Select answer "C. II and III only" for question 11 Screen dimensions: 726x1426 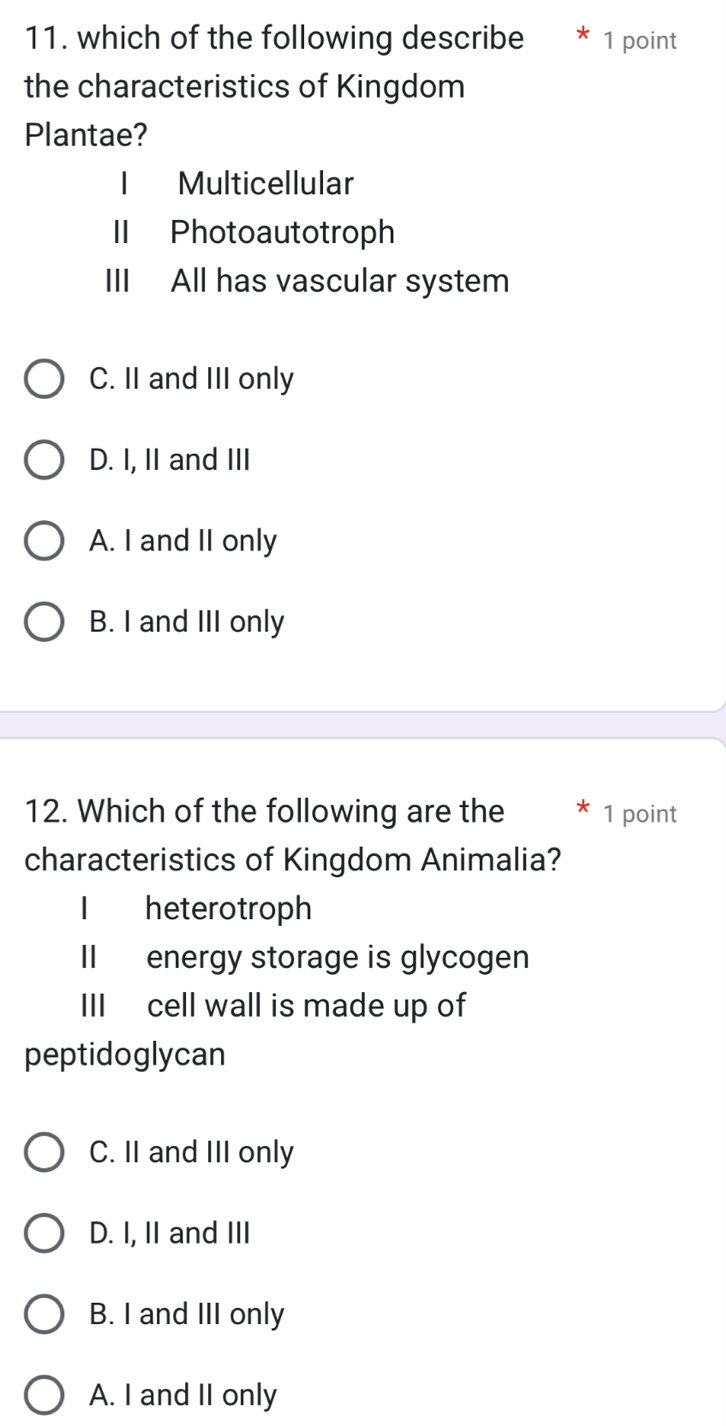(44, 379)
